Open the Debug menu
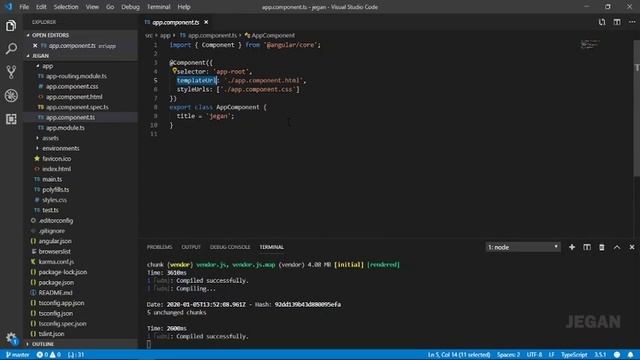The width and height of the screenshot is (640, 360). 130,7
